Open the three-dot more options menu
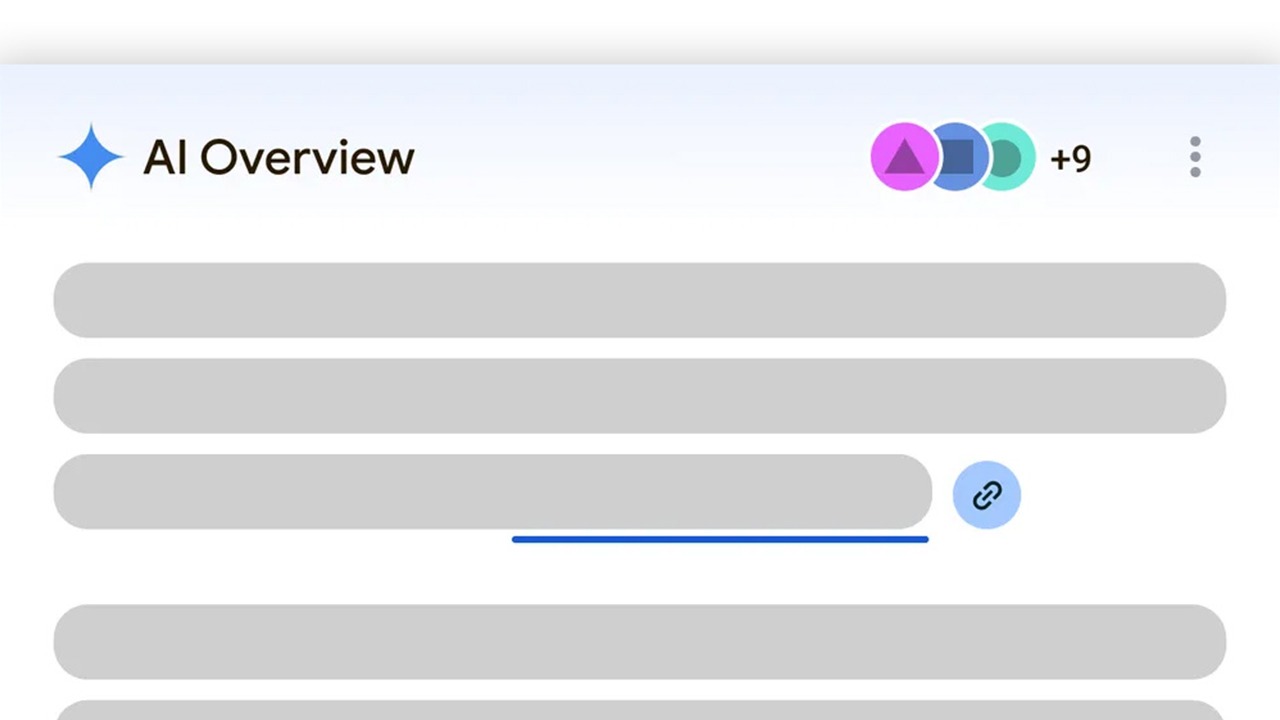The image size is (1280, 720). click(x=1194, y=157)
